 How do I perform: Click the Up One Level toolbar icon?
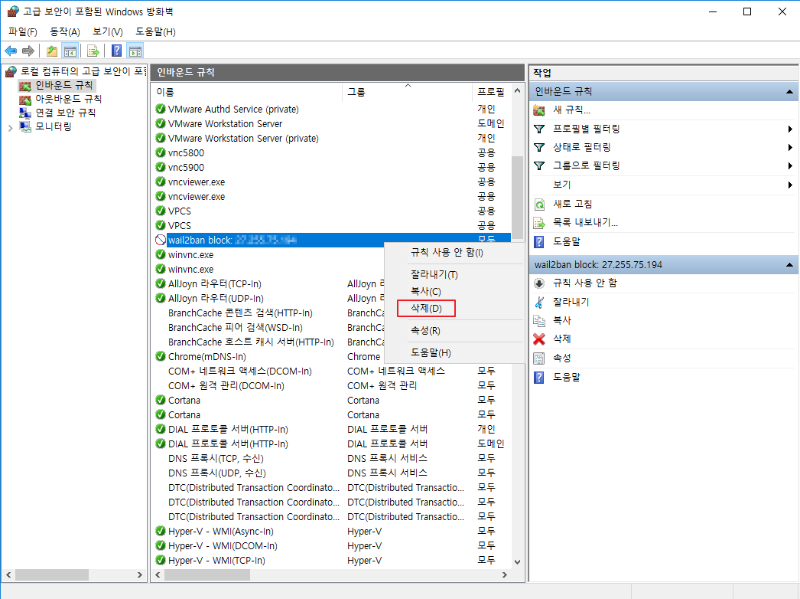(x=52, y=51)
